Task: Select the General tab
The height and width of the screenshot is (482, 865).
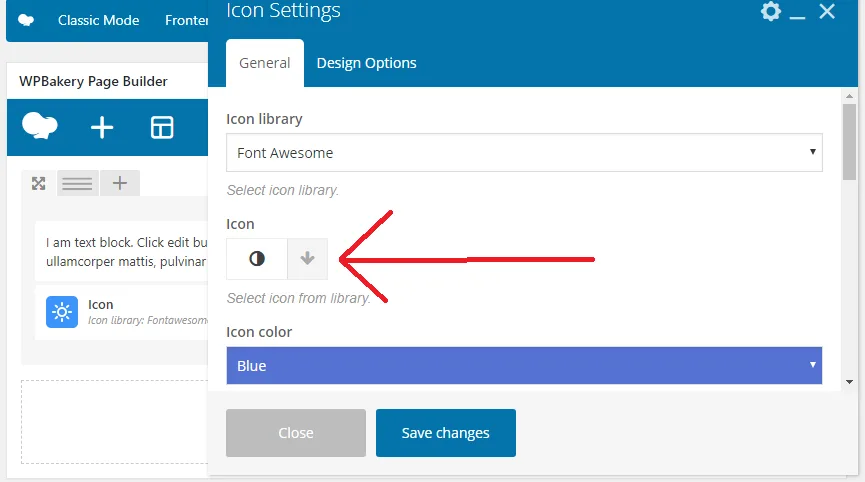Action: pos(265,63)
